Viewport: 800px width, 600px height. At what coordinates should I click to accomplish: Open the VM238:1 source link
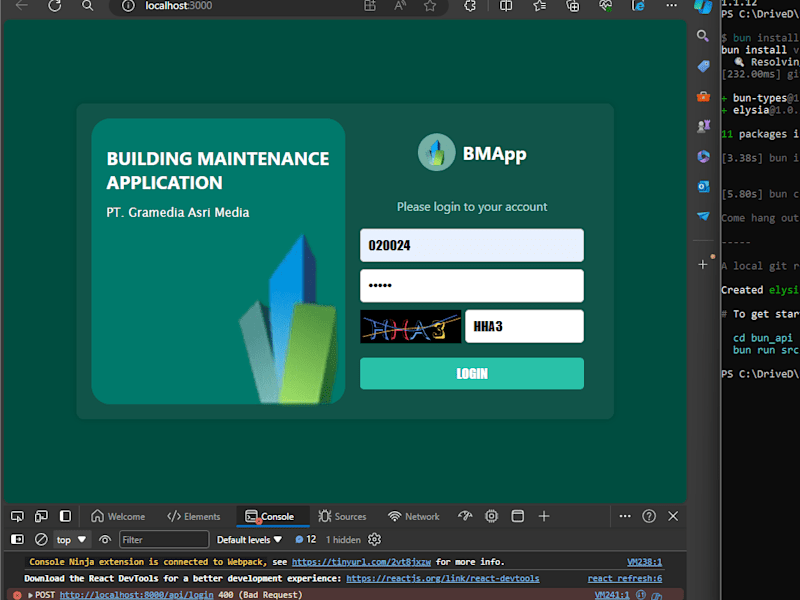click(644, 562)
